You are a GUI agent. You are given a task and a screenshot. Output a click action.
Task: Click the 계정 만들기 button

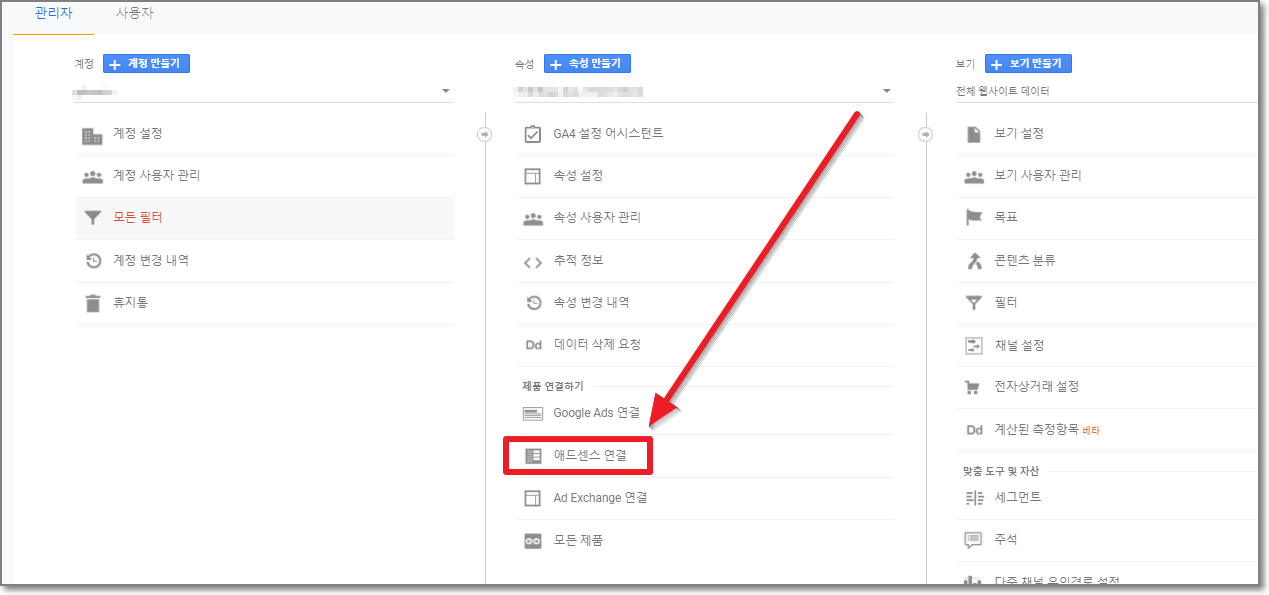coord(146,63)
